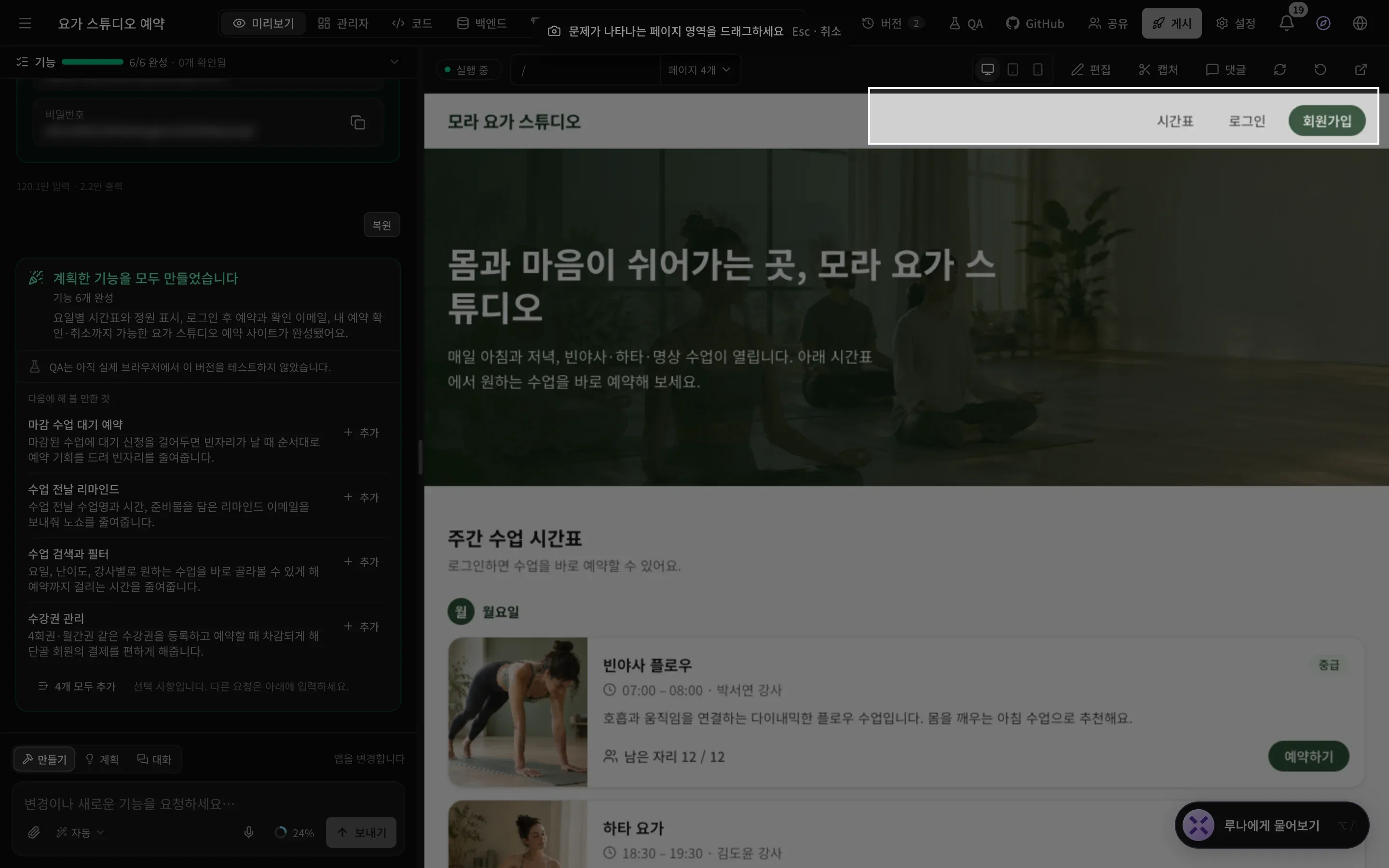Click the panel divider resize handle

coord(420,456)
